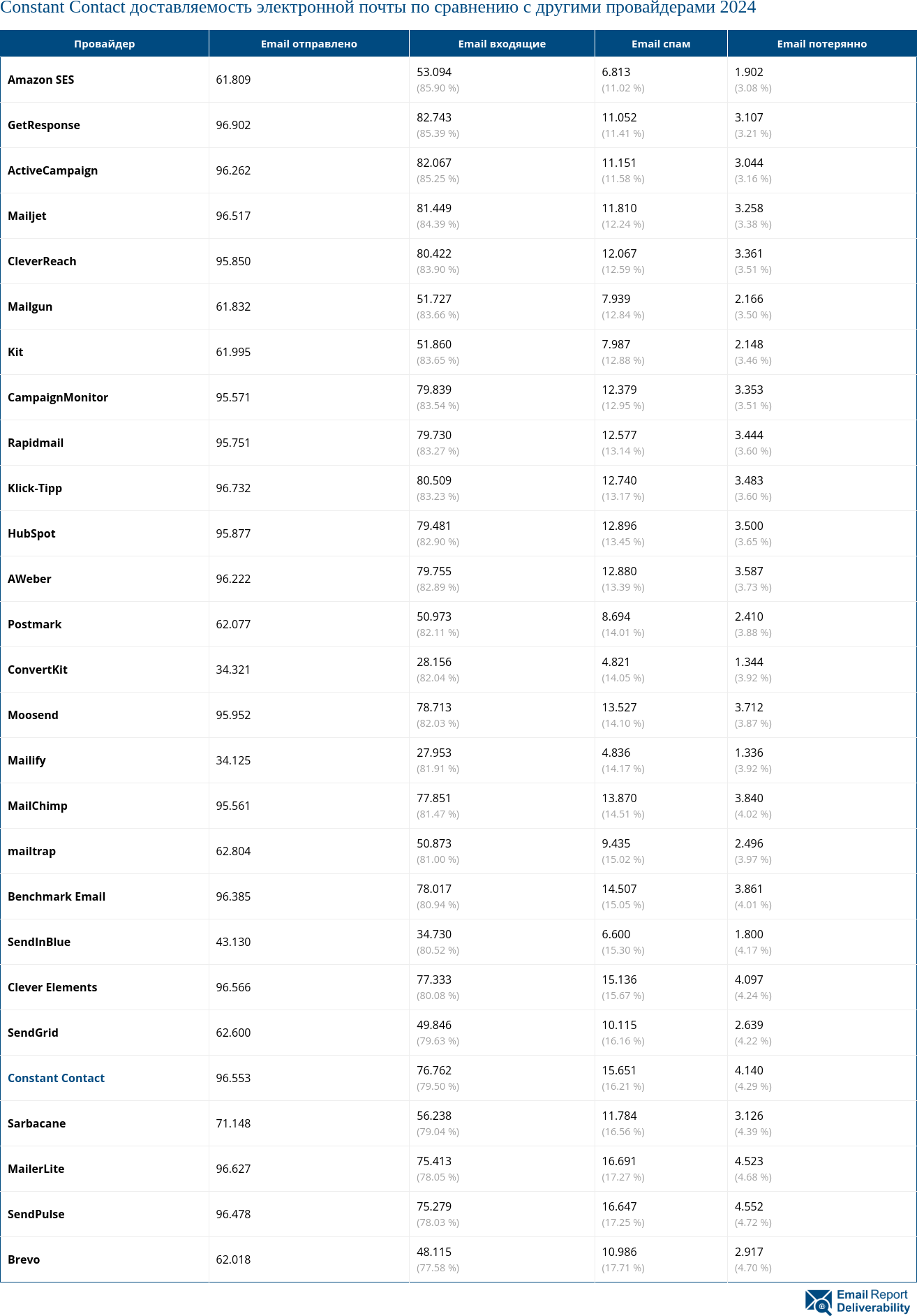The image size is (917, 1316).
Task: Click the Brevo provider name
Action: (24, 1259)
